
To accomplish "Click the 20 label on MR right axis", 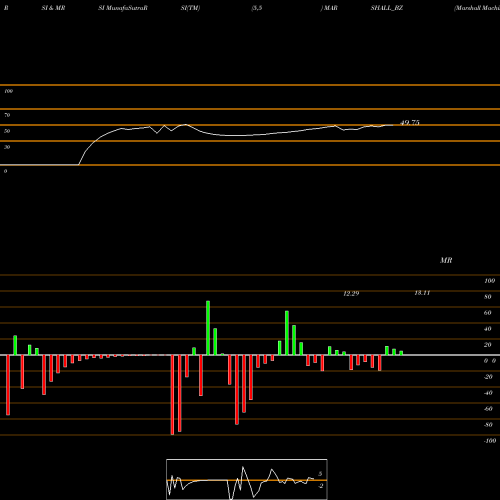I will click(488, 345).
